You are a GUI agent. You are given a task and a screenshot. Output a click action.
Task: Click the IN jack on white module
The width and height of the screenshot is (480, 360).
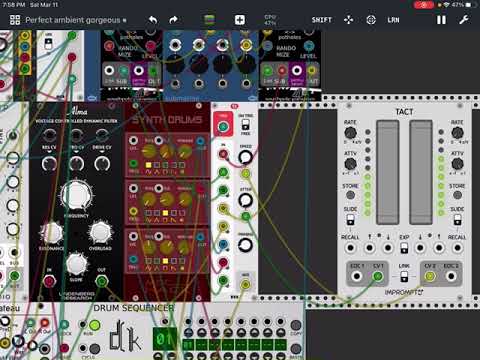pyautogui.click(x=223, y=154)
